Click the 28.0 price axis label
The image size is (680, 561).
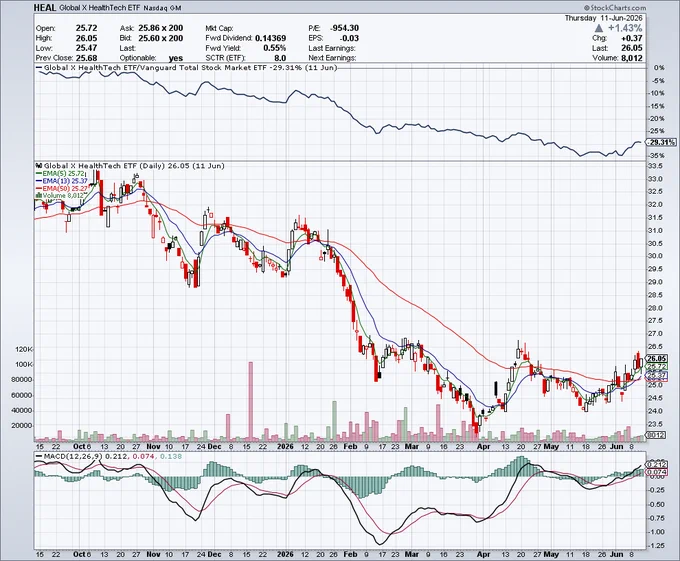(x=655, y=308)
